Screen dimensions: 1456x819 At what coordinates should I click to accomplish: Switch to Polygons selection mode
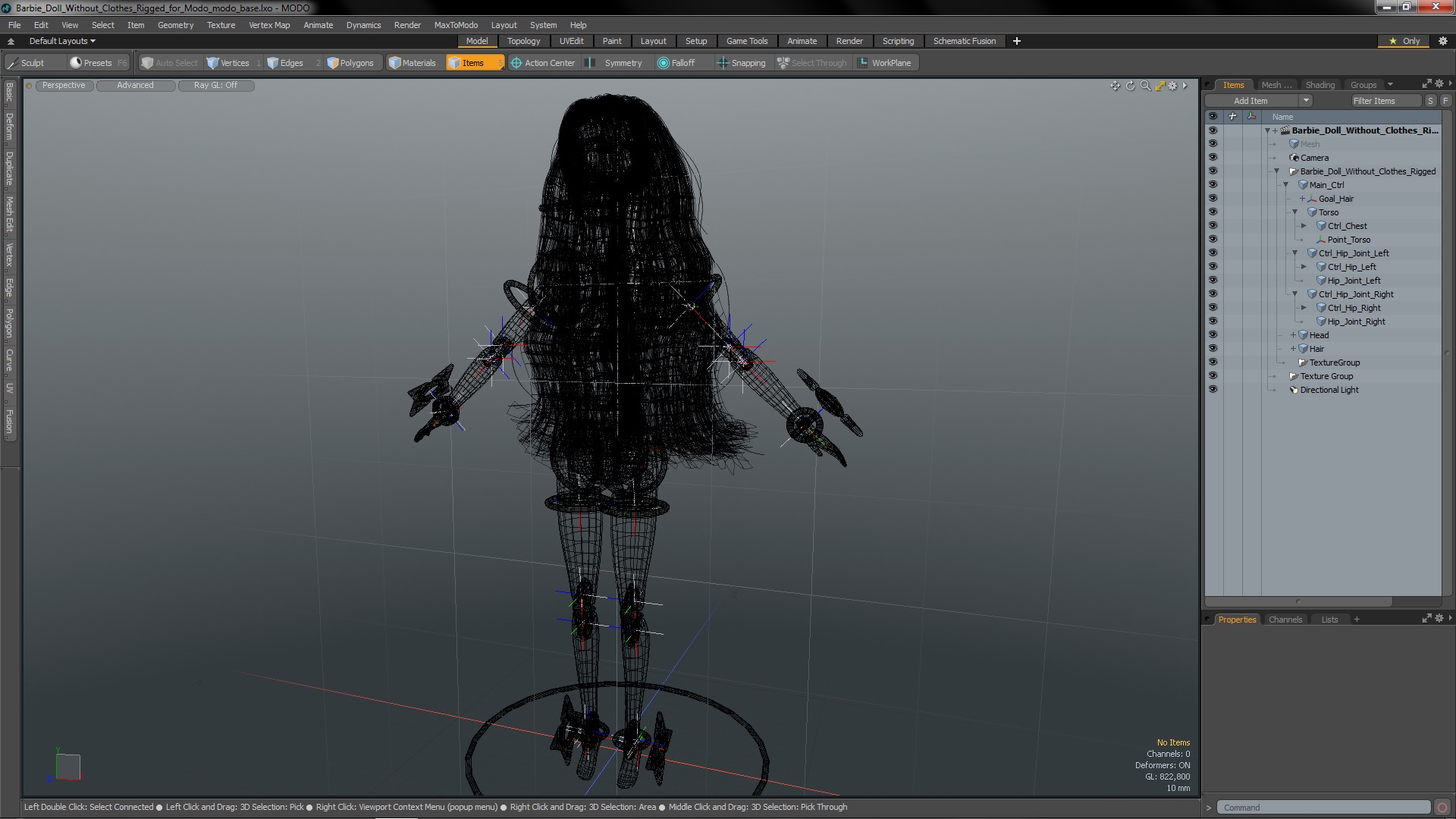350,63
